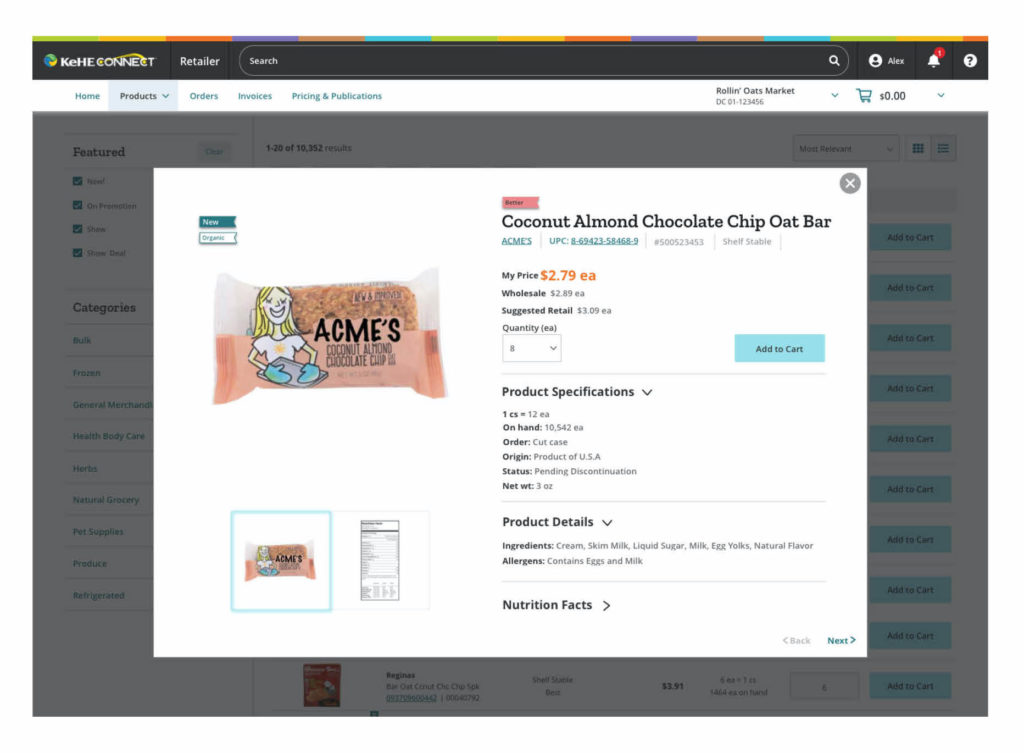The height and width of the screenshot is (753, 1024).
Task: Toggle the New filter checkbox
Action: 78,181
